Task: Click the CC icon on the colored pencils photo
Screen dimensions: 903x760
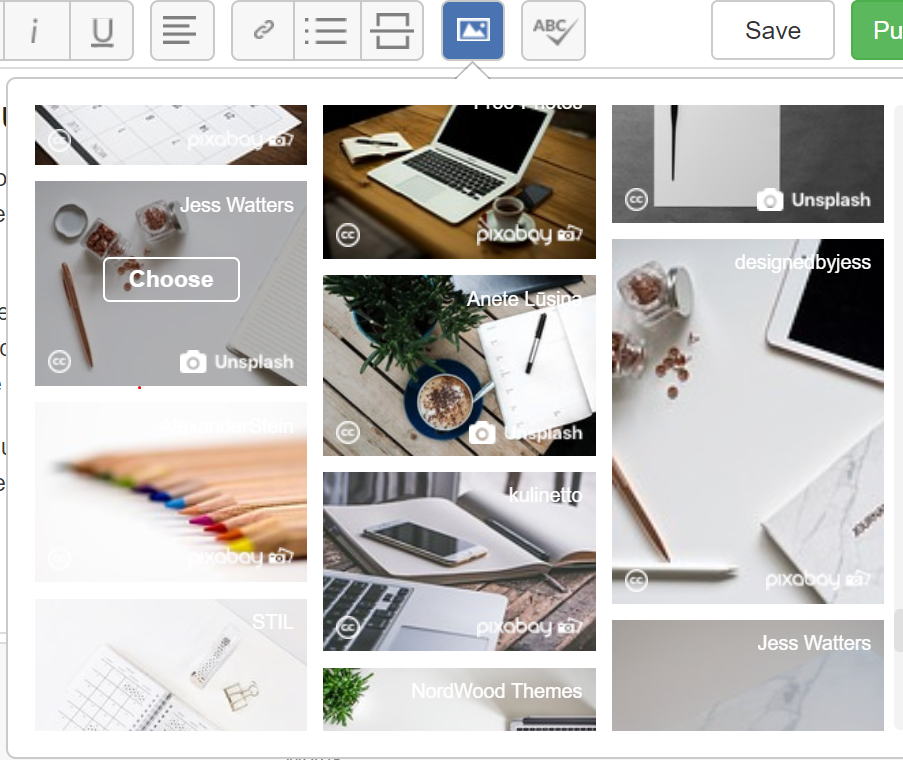Action: [59, 558]
